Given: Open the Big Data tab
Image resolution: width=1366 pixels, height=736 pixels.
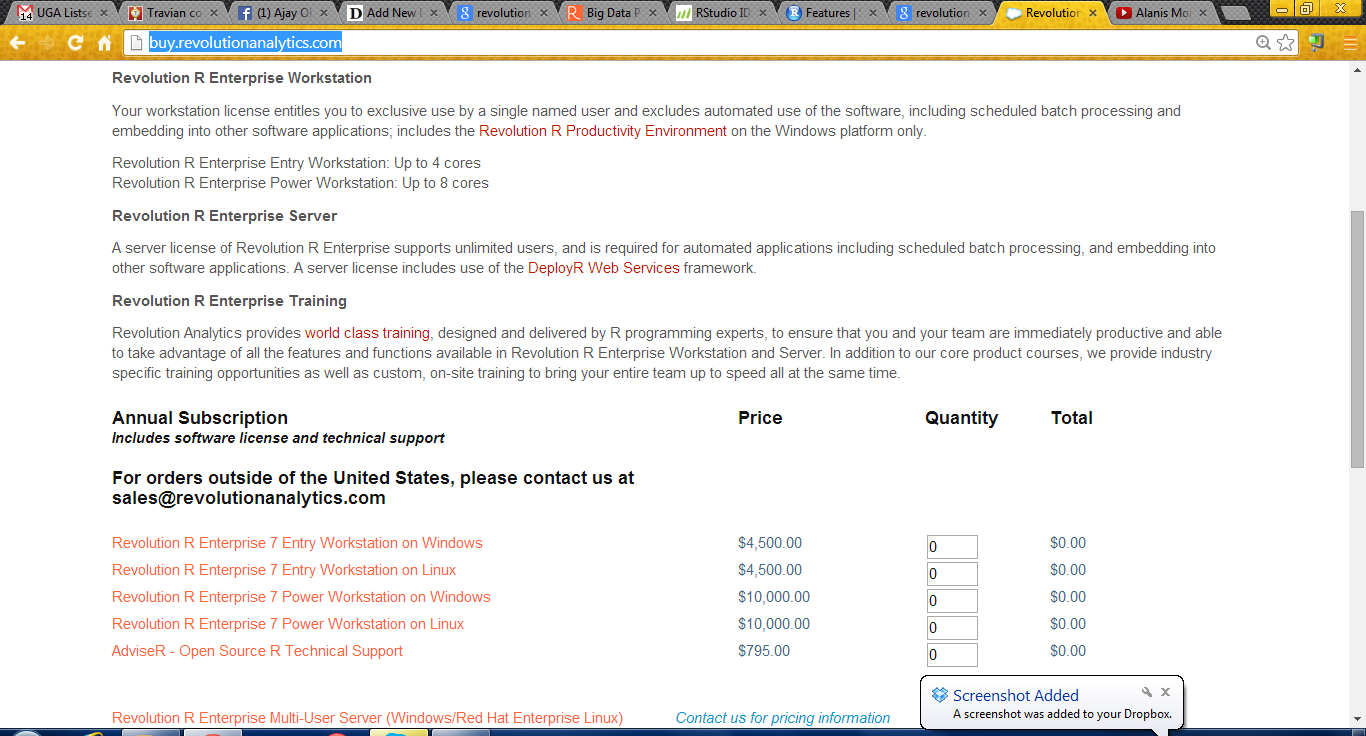Looking at the screenshot, I should 610,13.
